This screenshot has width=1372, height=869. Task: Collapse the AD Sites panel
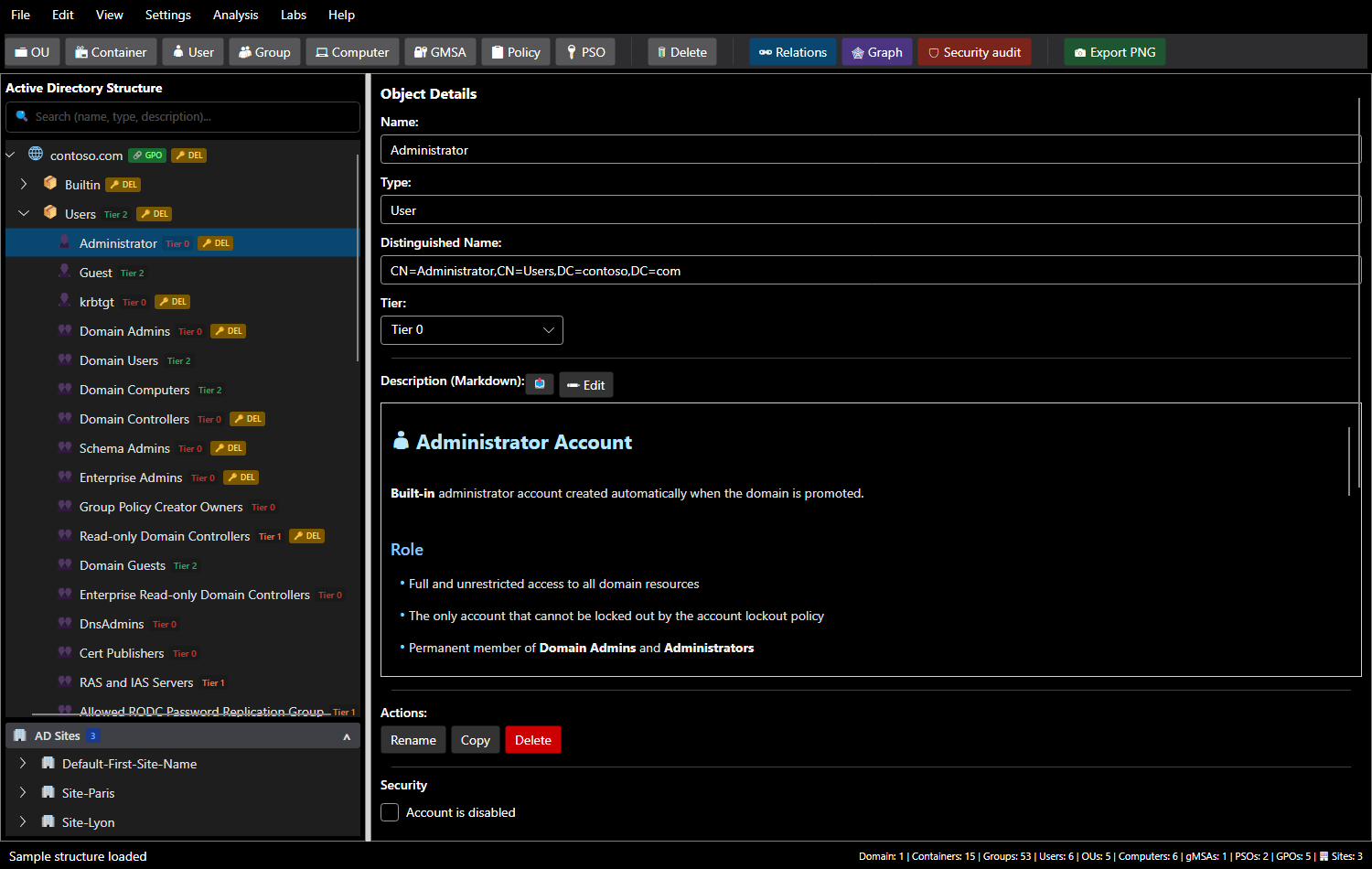pyautogui.click(x=347, y=736)
